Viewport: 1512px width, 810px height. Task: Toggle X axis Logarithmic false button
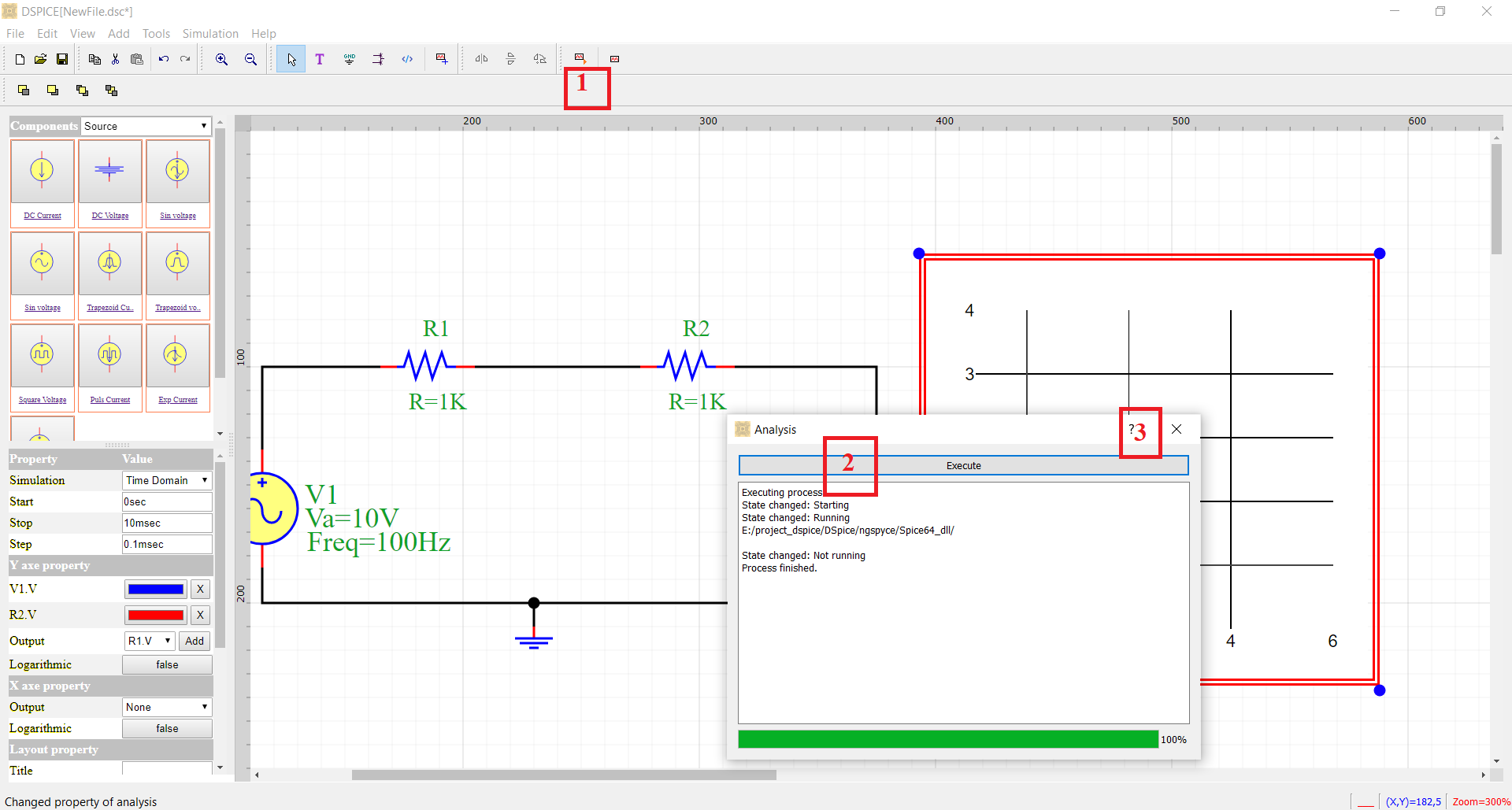(167, 728)
